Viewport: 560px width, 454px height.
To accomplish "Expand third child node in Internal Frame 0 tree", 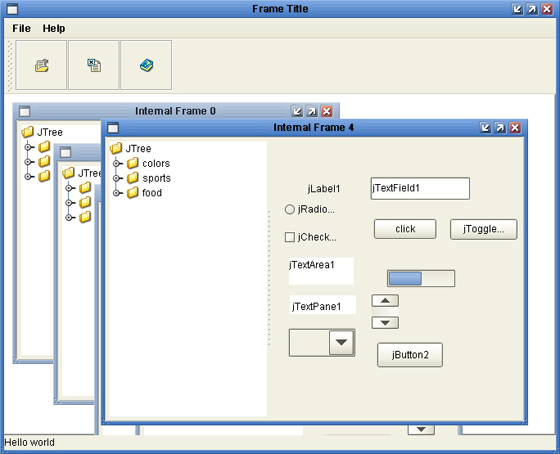I will (x=28, y=176).
